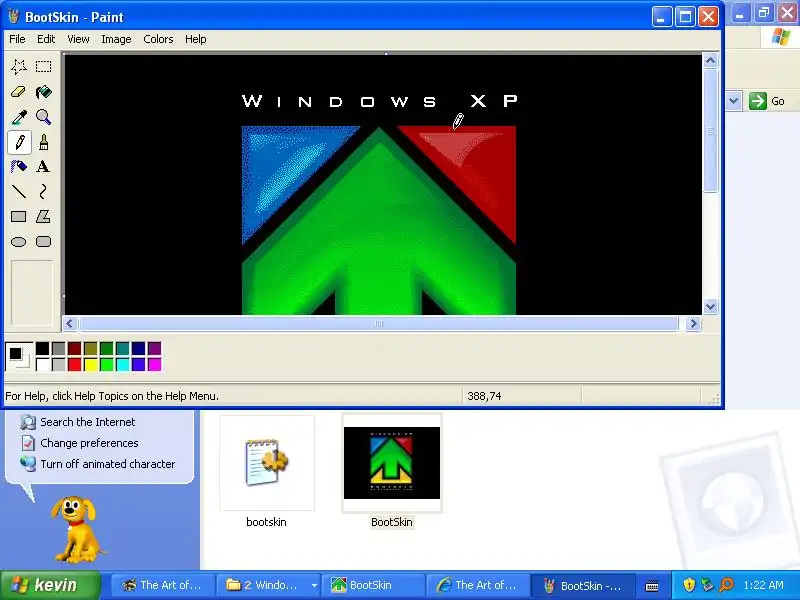
Task: Open the Colors menu
Action: [158, 39]
